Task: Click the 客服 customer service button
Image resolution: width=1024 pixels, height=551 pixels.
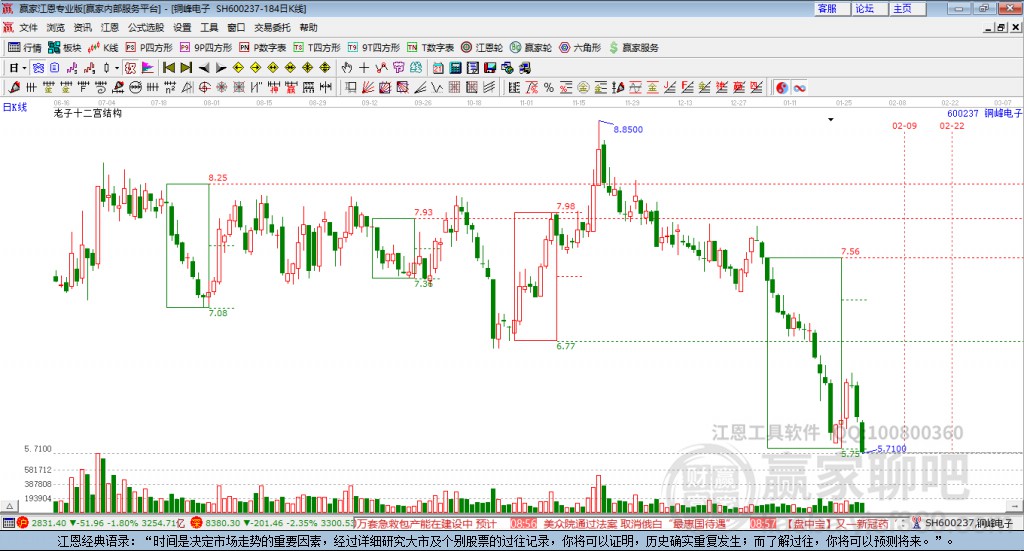Action: pyautogui.click(x=831, y=8)
